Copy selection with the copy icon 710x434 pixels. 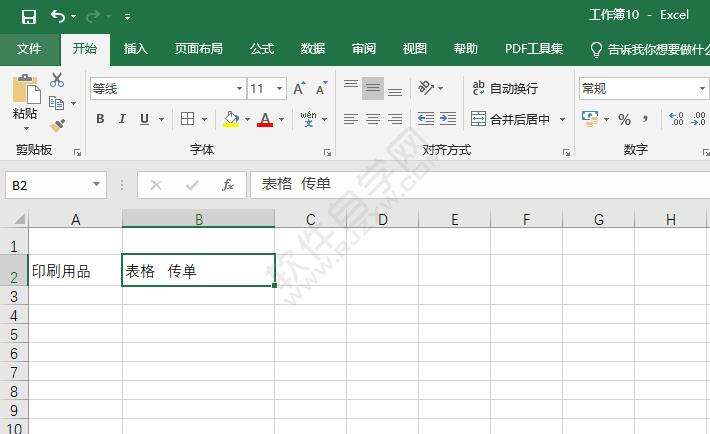tap(56, 103)
